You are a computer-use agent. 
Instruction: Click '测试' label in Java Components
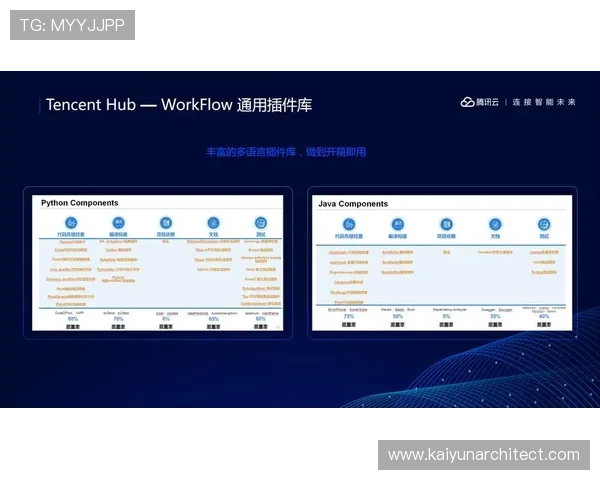pos(544,236)
